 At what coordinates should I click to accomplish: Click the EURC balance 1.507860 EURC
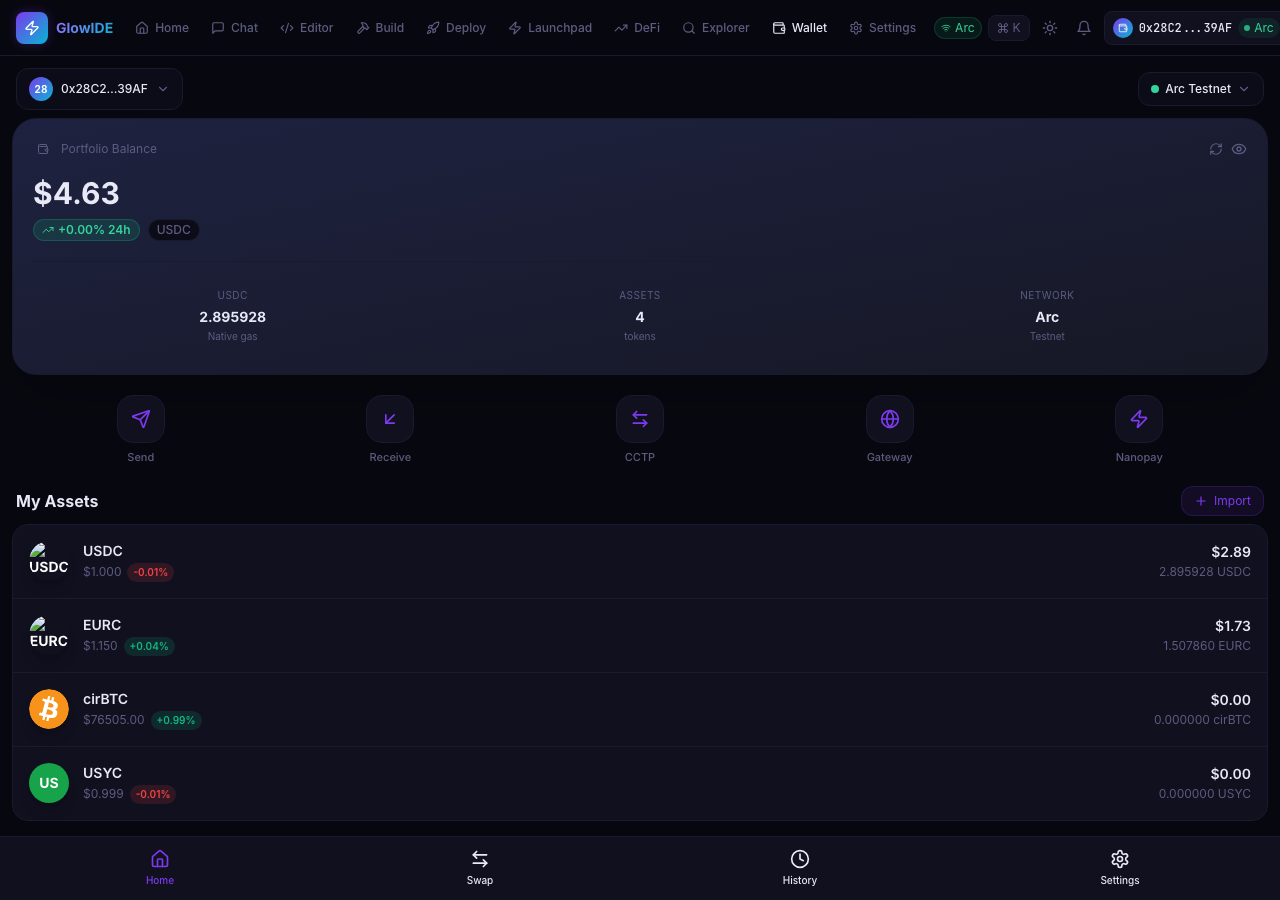[1207, 646]
